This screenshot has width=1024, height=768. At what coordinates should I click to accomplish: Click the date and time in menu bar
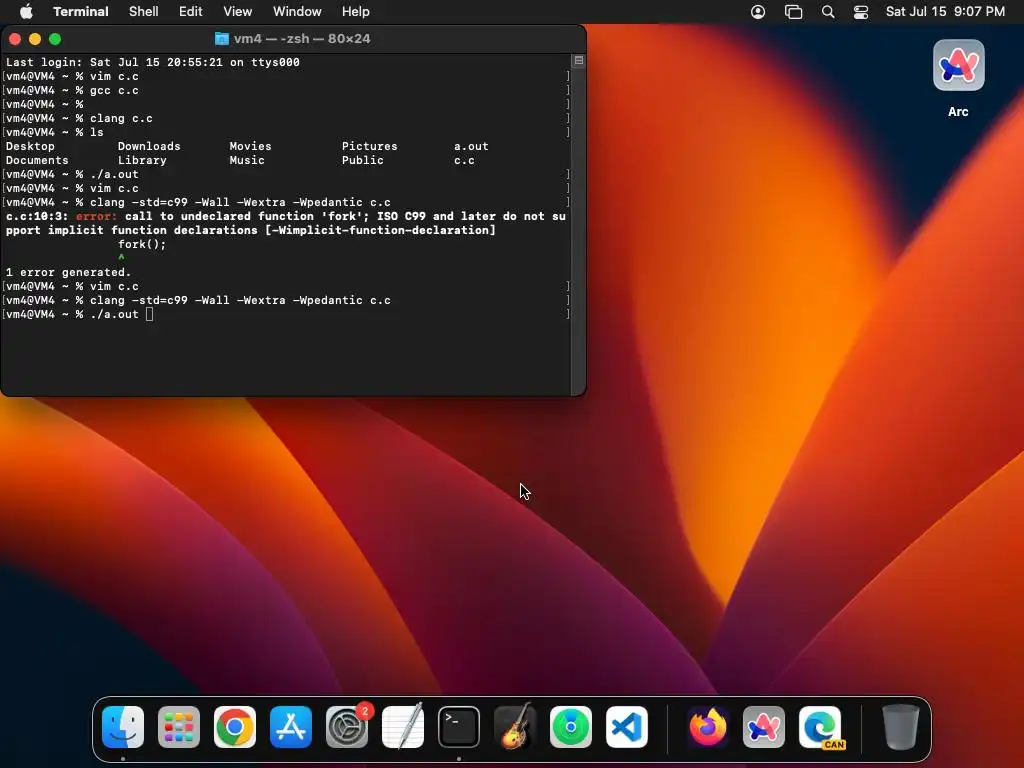(944, 11)
